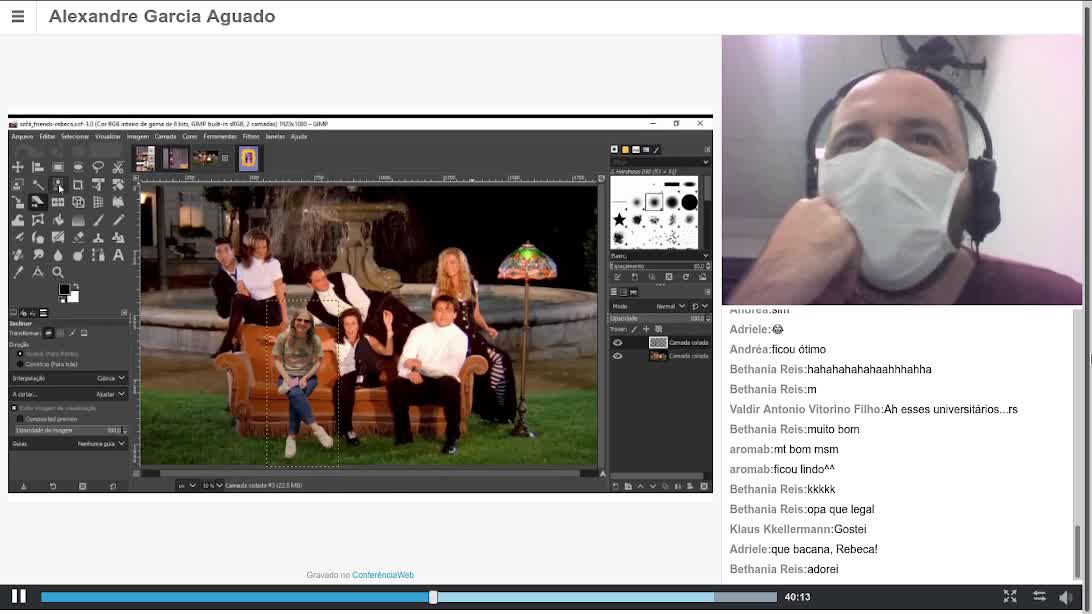Open the Guias Nenhuma guia dropdown
The image size is (1092, 614).
click(68, 443)
